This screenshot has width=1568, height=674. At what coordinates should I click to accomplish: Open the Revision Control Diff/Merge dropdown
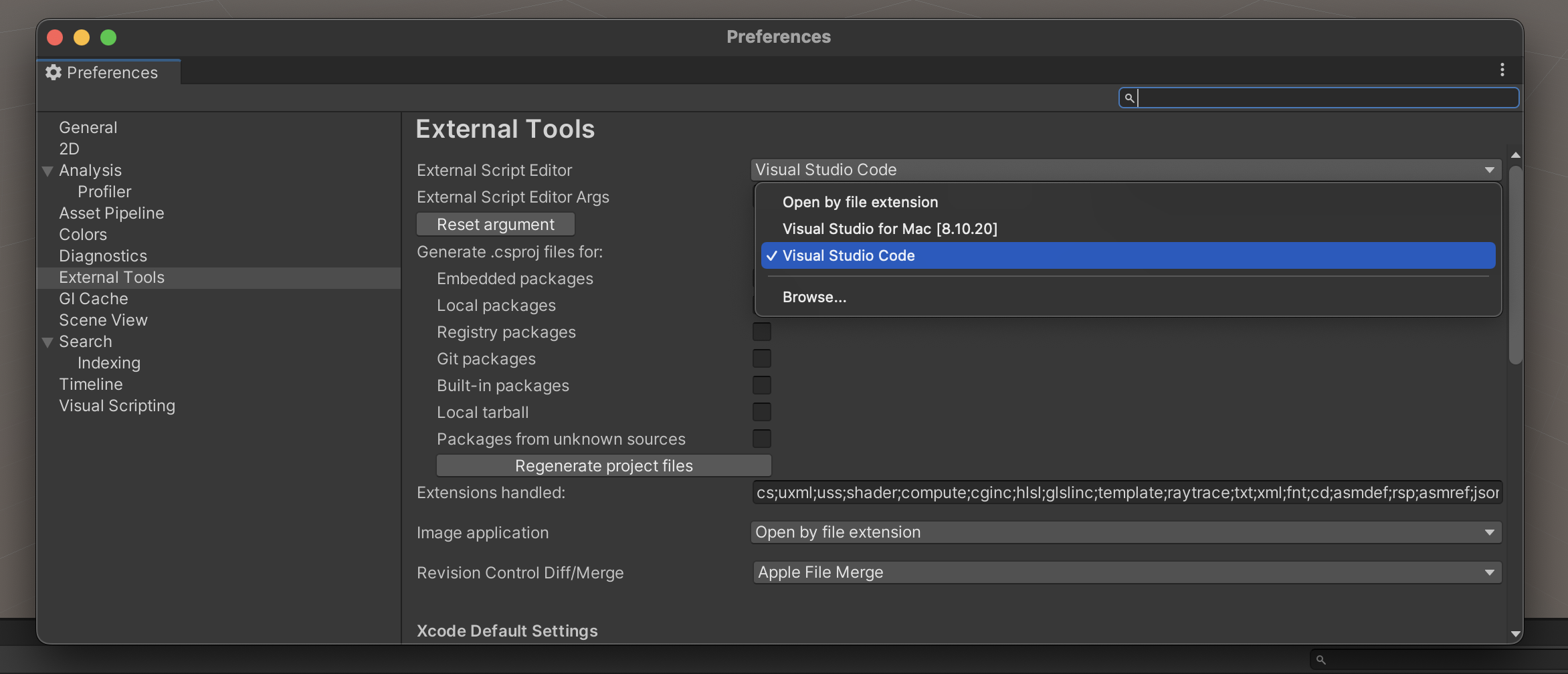pos(1127,572)
